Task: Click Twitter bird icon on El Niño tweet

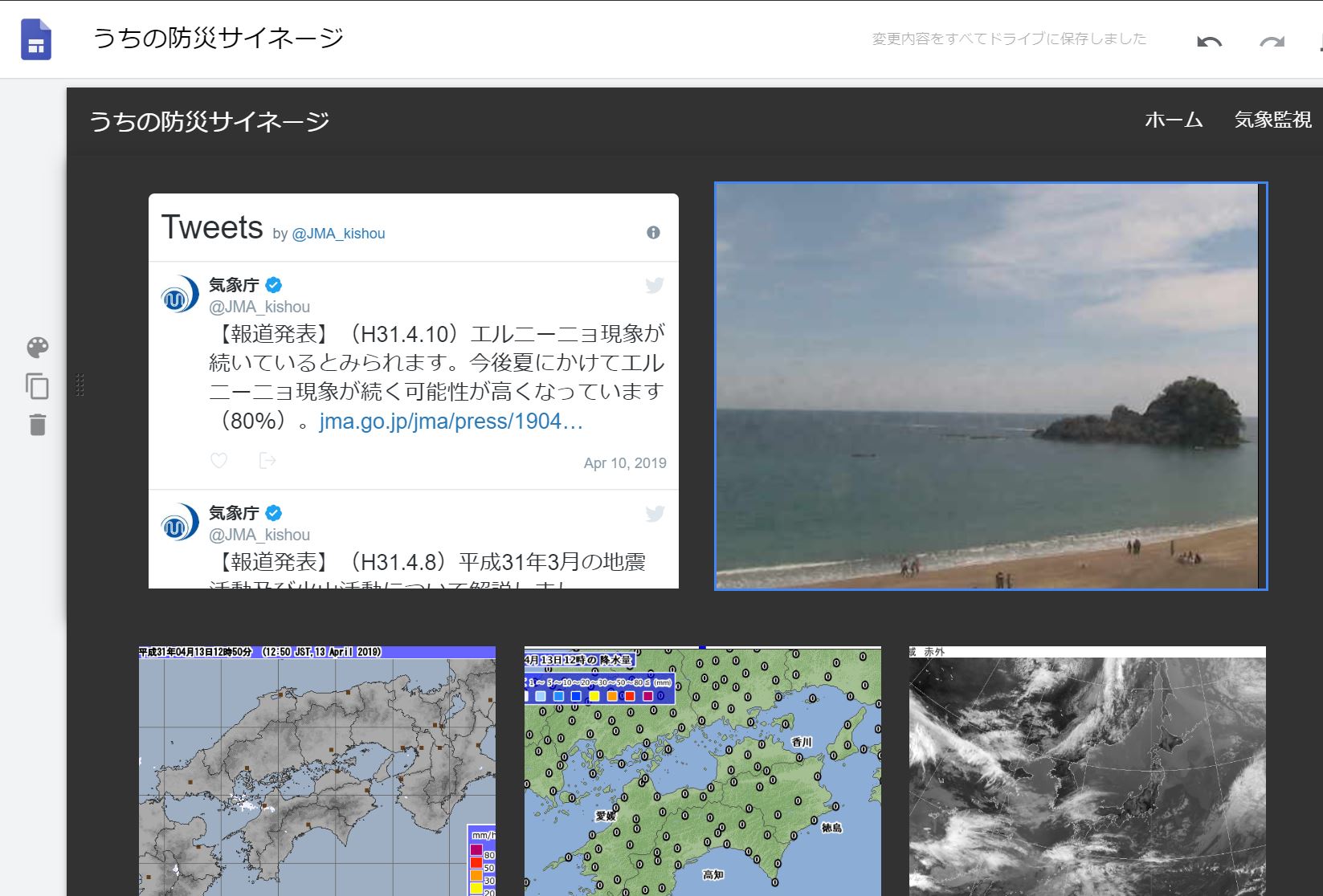Action: pyautogui.click(x=655, y=285)
